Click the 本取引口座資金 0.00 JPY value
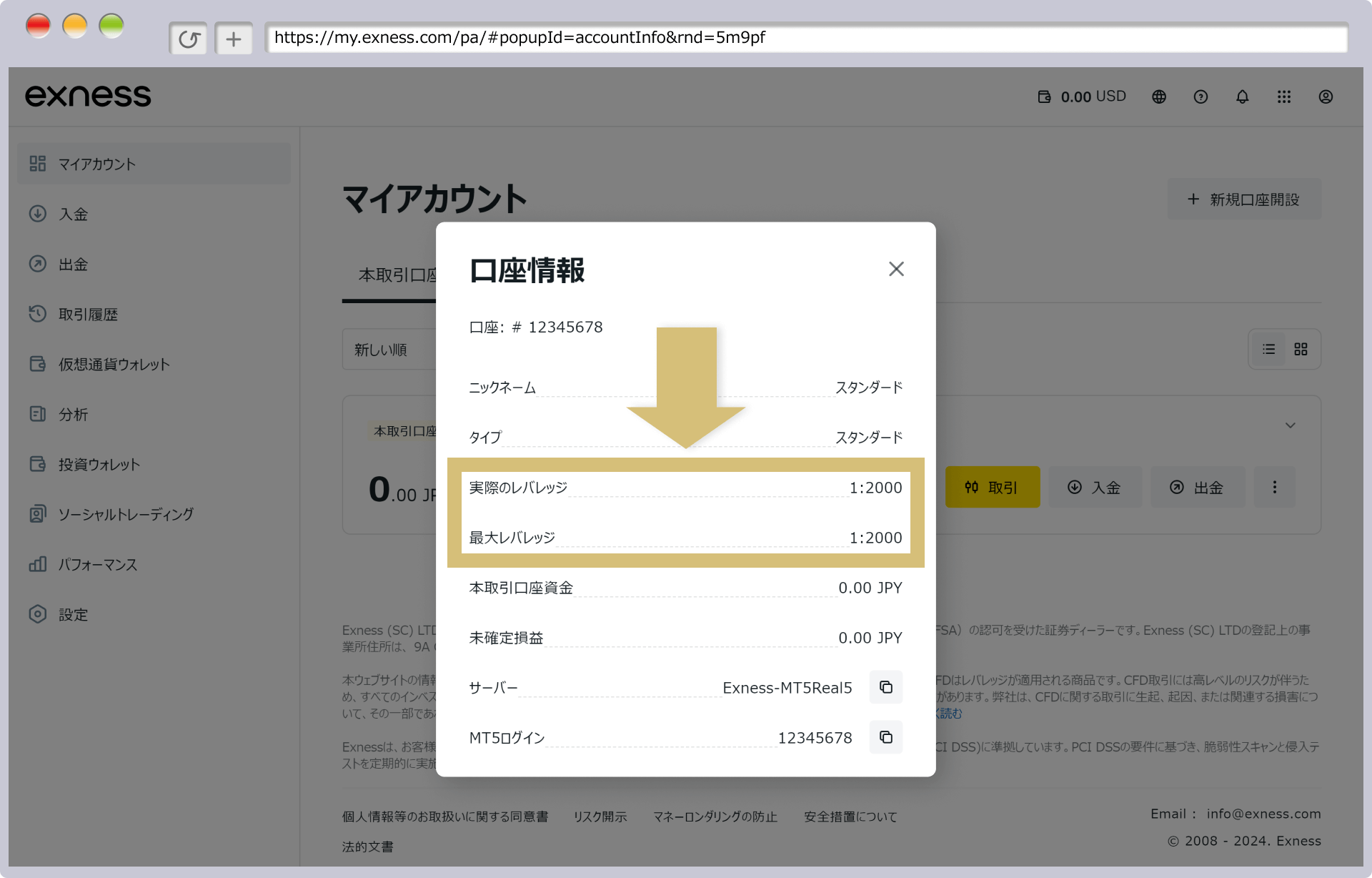This screenshot has width=1372, height=878. click(x=870, y=588)
